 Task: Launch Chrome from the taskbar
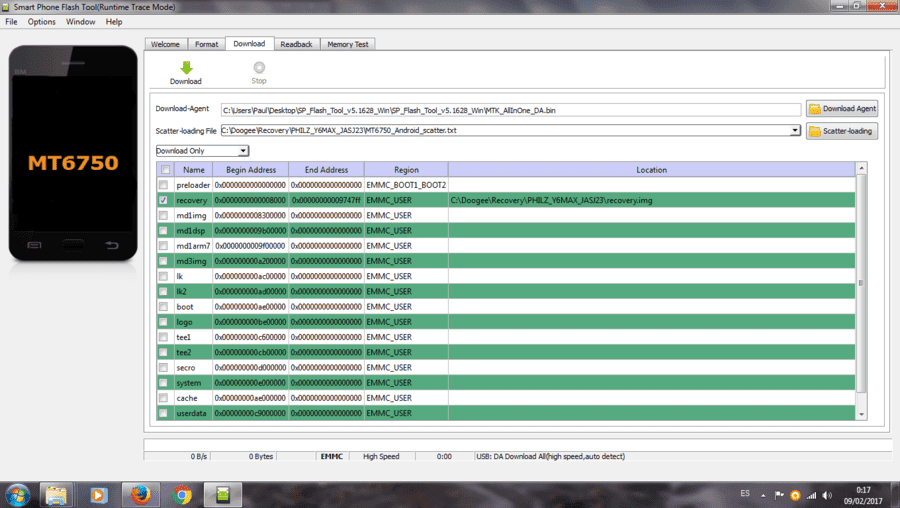tap(182, 494)
